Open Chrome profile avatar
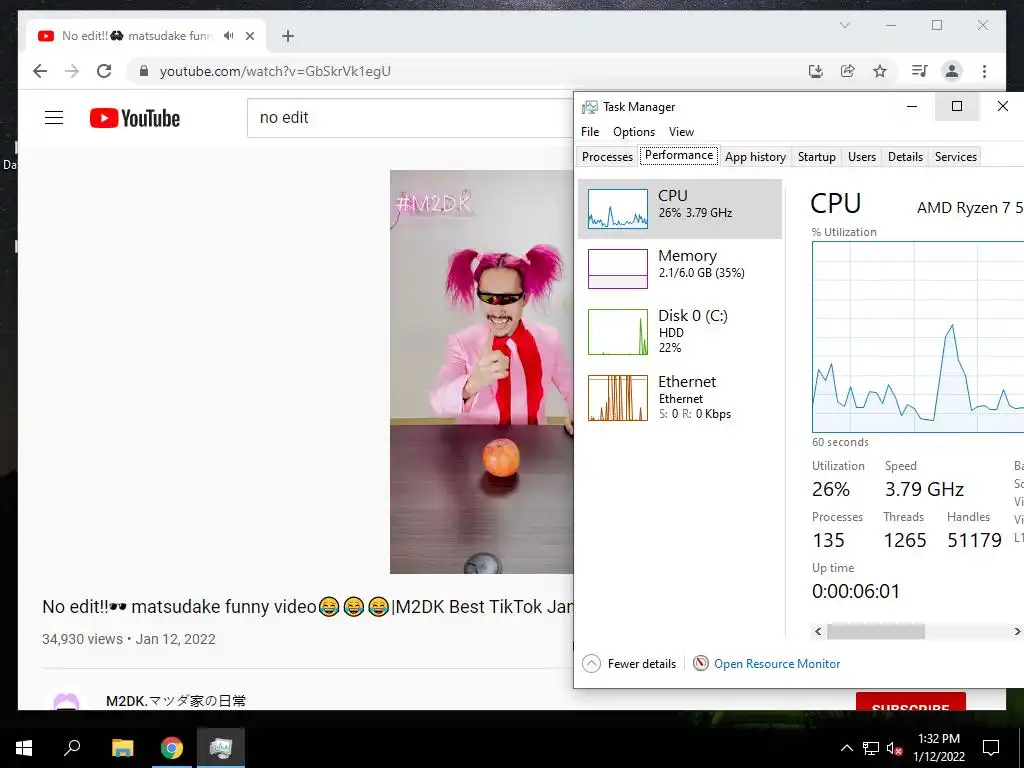 click(x=952, y=71)
